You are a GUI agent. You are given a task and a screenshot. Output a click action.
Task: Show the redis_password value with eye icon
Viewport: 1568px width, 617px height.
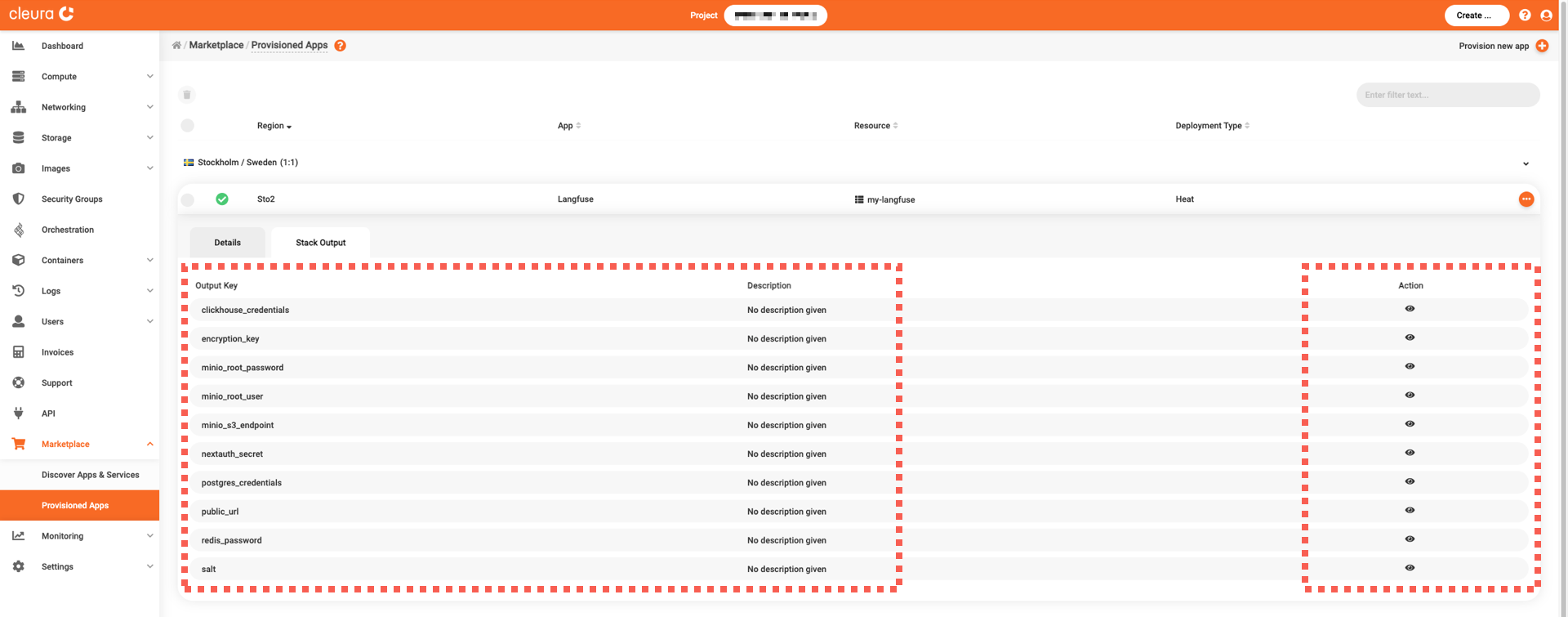(x=1410, y=539)
